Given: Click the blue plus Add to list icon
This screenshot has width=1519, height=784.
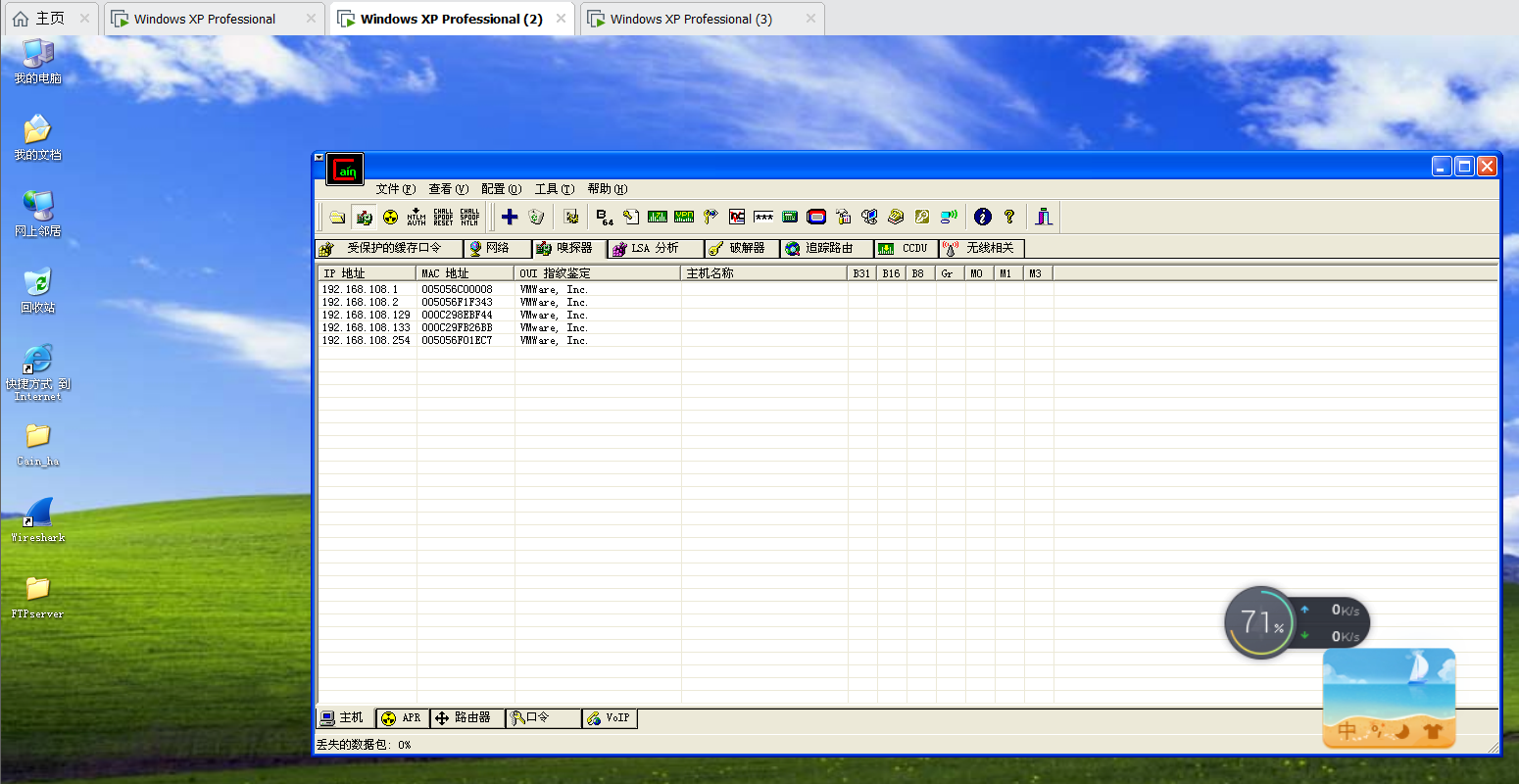Looking at the screenshot, I should (x=510, y=217).
